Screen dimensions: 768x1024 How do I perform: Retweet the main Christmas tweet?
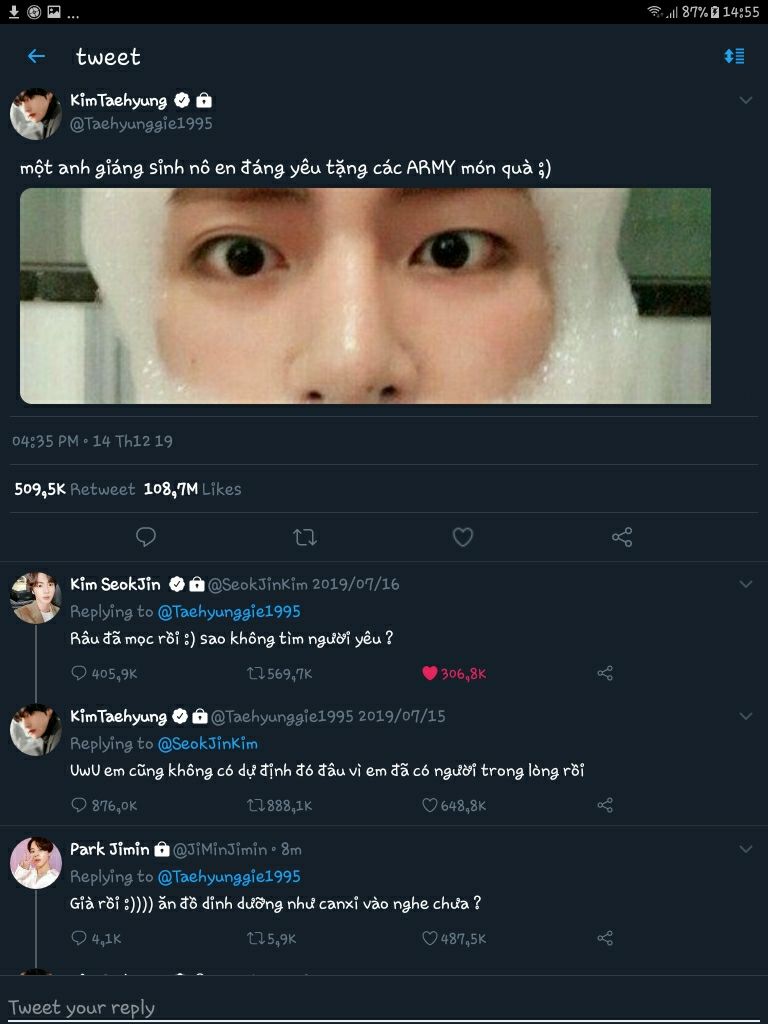[x=305, y=538]
